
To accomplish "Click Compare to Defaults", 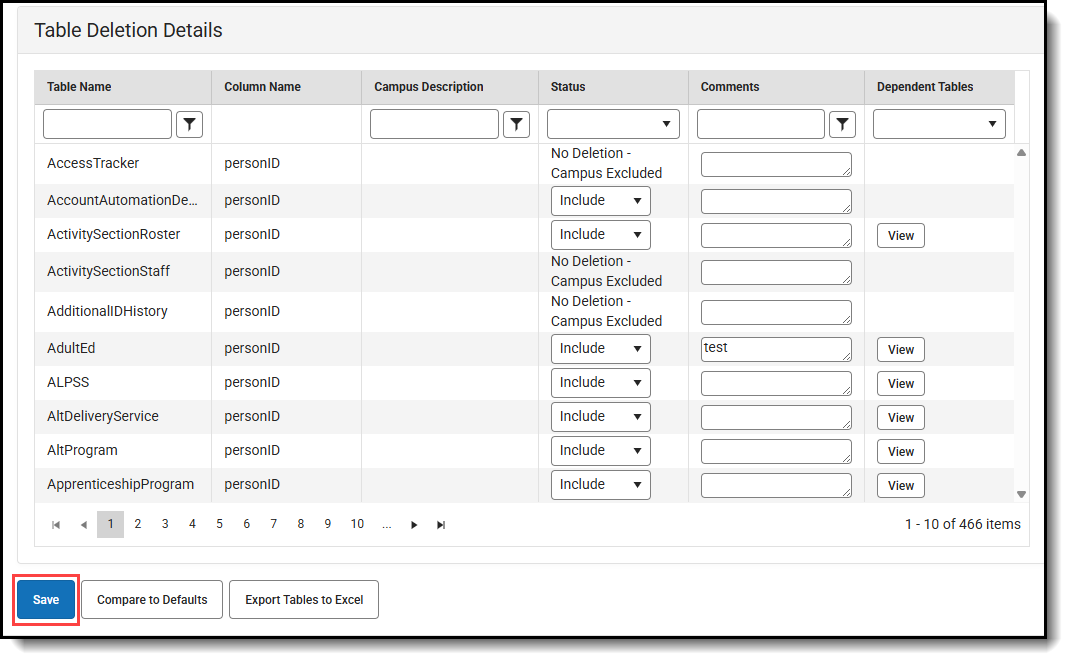I will click(x=151, y=599).
